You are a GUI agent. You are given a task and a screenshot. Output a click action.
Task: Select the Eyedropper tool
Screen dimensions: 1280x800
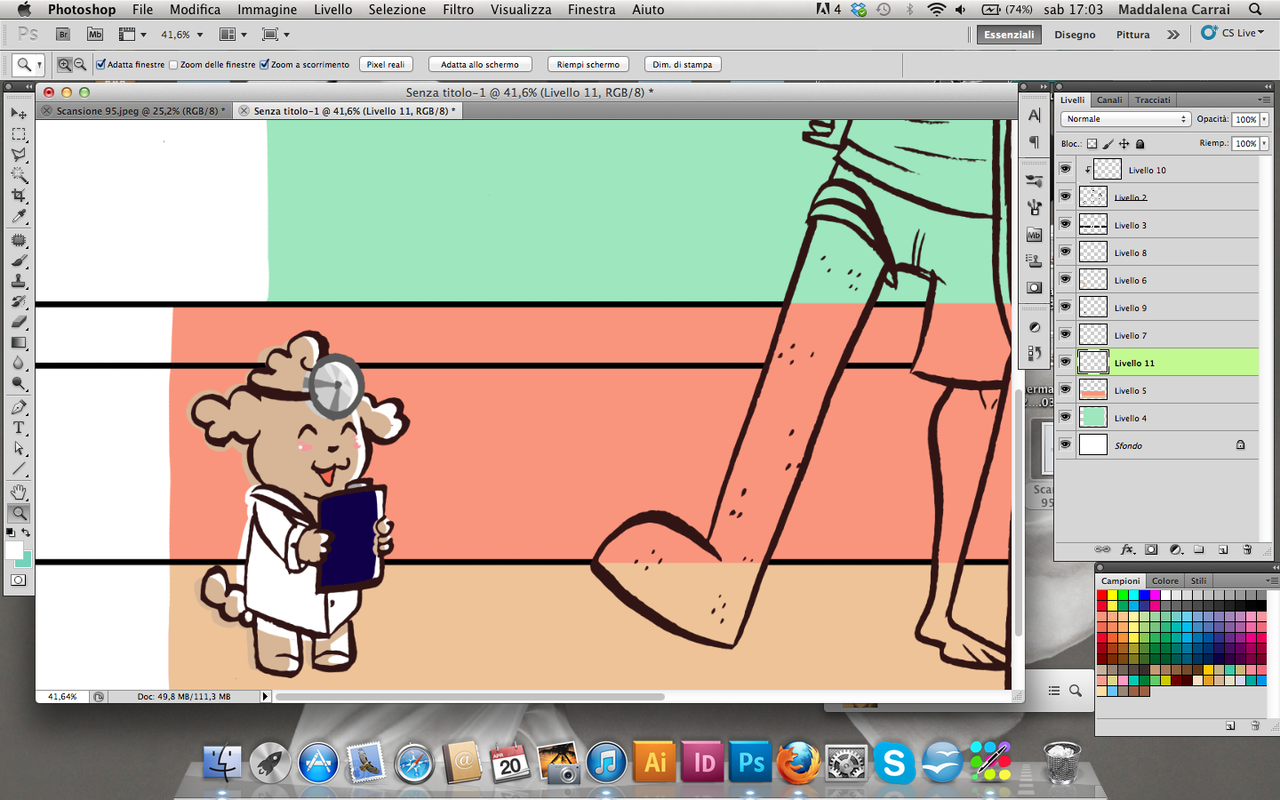(19, 217)
